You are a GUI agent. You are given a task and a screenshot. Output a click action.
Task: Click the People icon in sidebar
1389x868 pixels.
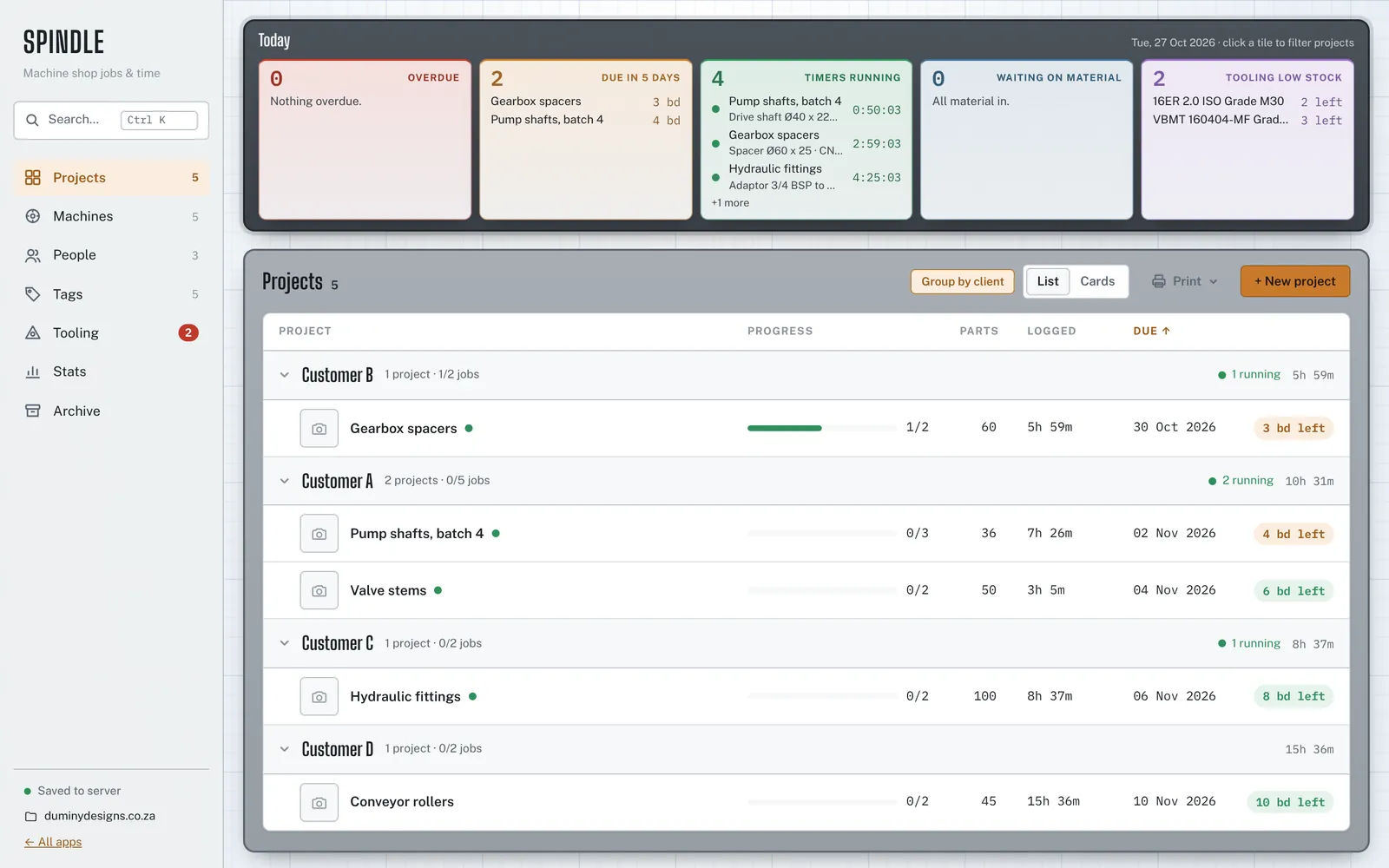[33, 255]
